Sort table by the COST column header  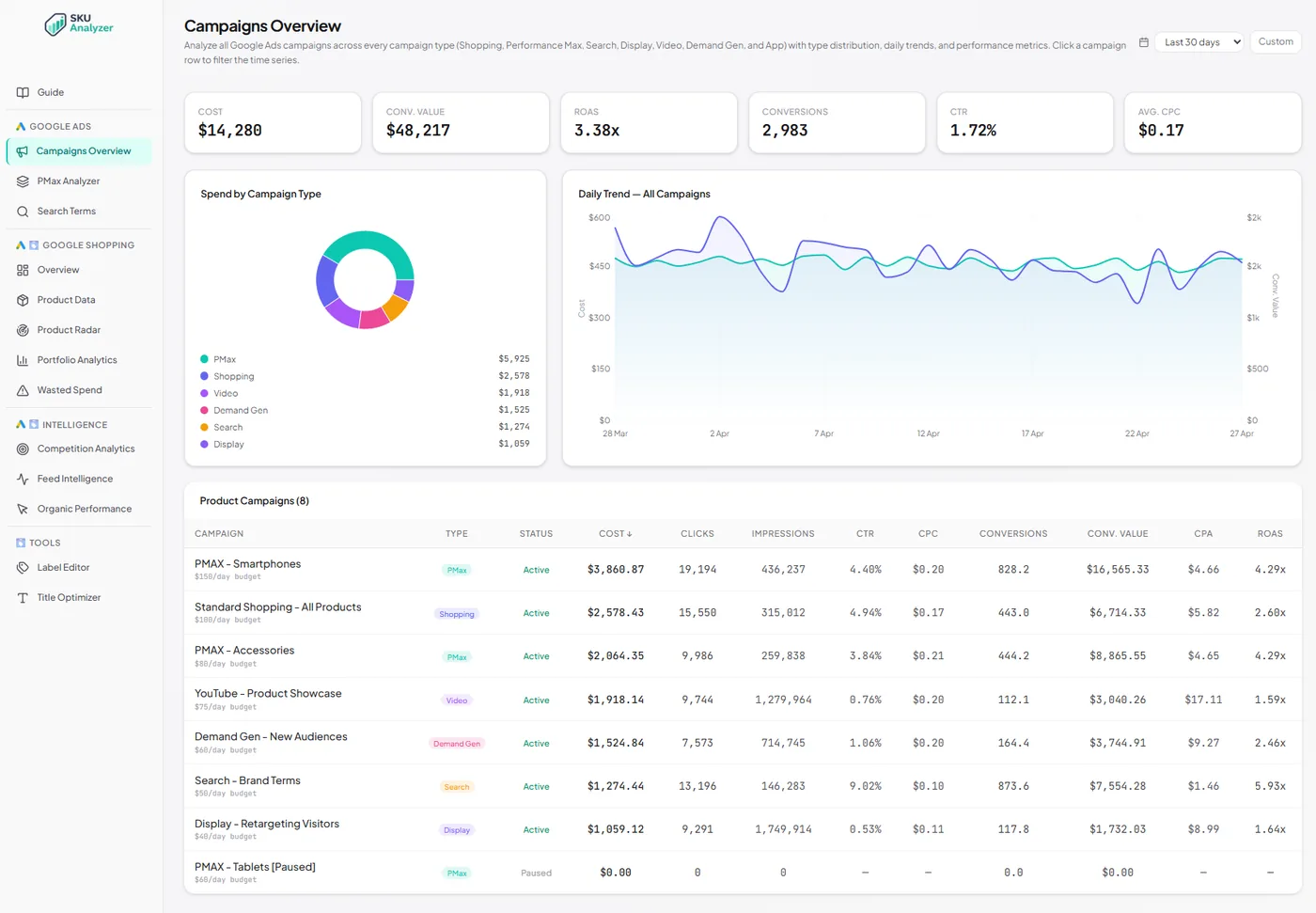click(x=615, y=533)
